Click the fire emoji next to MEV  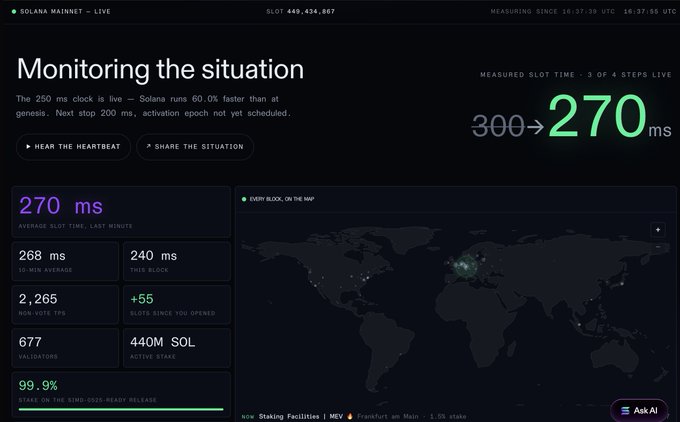tap(350, 416)
